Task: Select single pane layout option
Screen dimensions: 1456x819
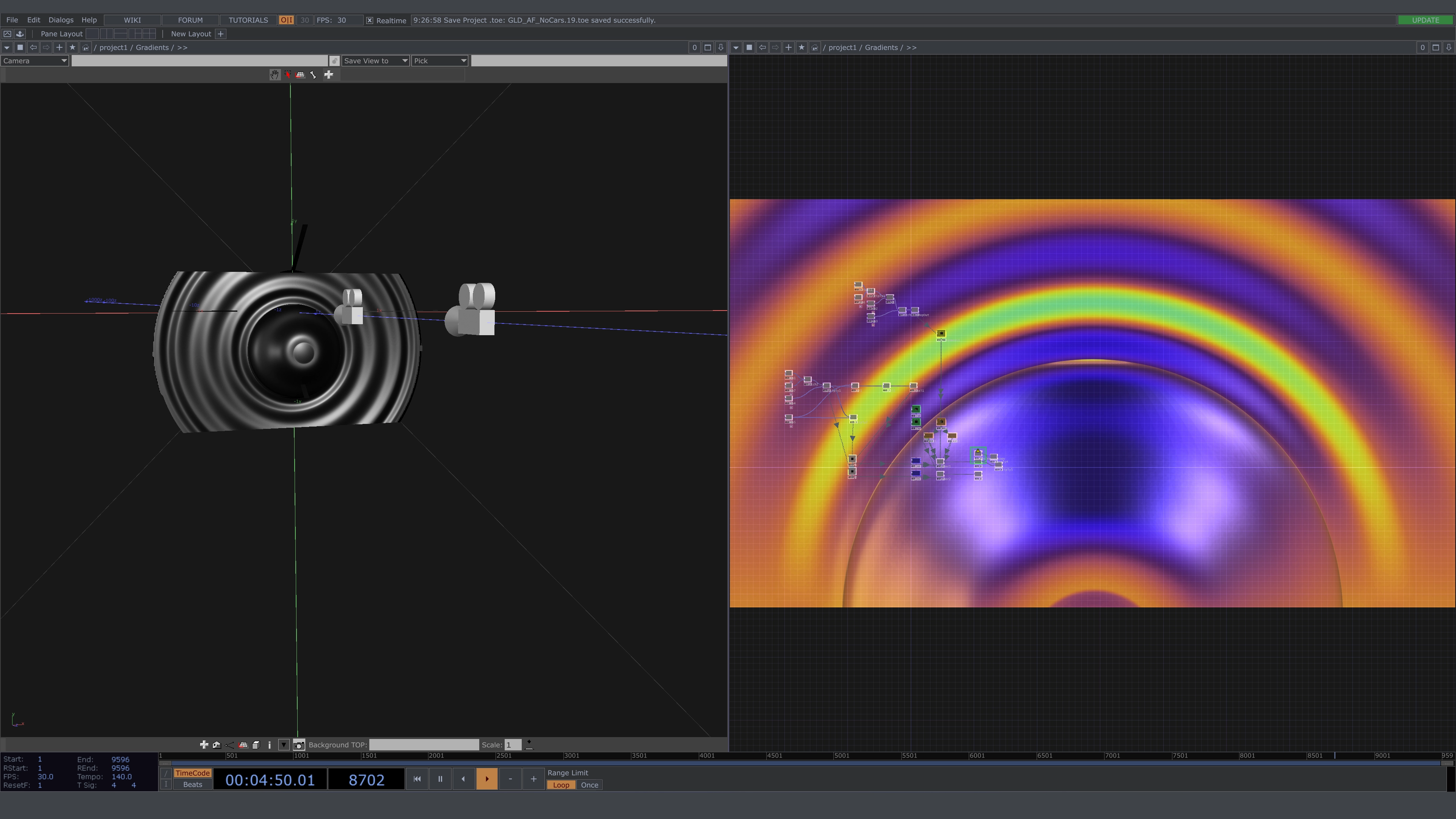Action: point(92,34)
